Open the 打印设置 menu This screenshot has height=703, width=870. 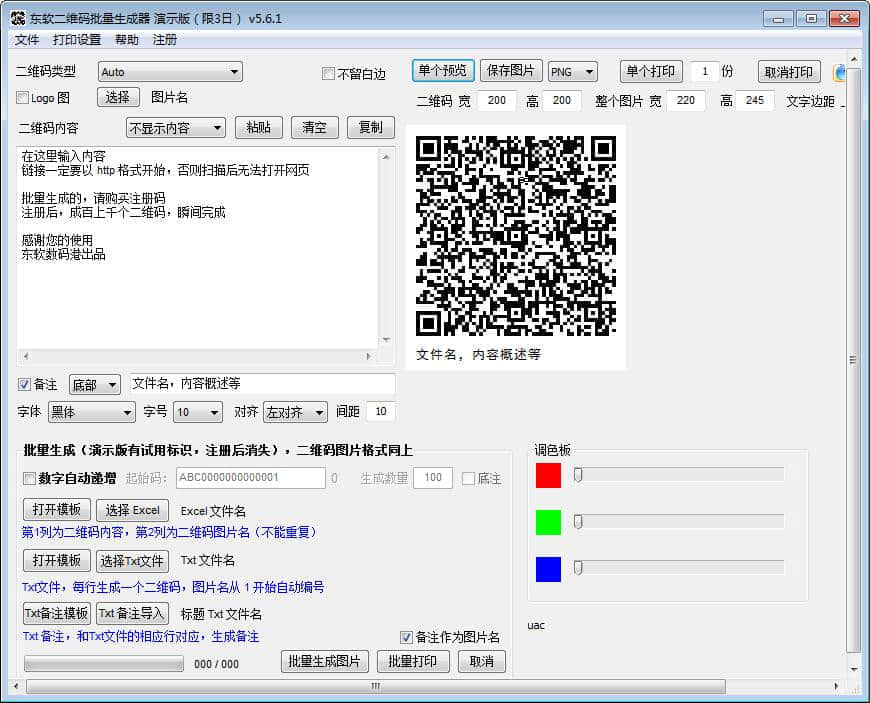pyautogui.click(x=77, y=40)
